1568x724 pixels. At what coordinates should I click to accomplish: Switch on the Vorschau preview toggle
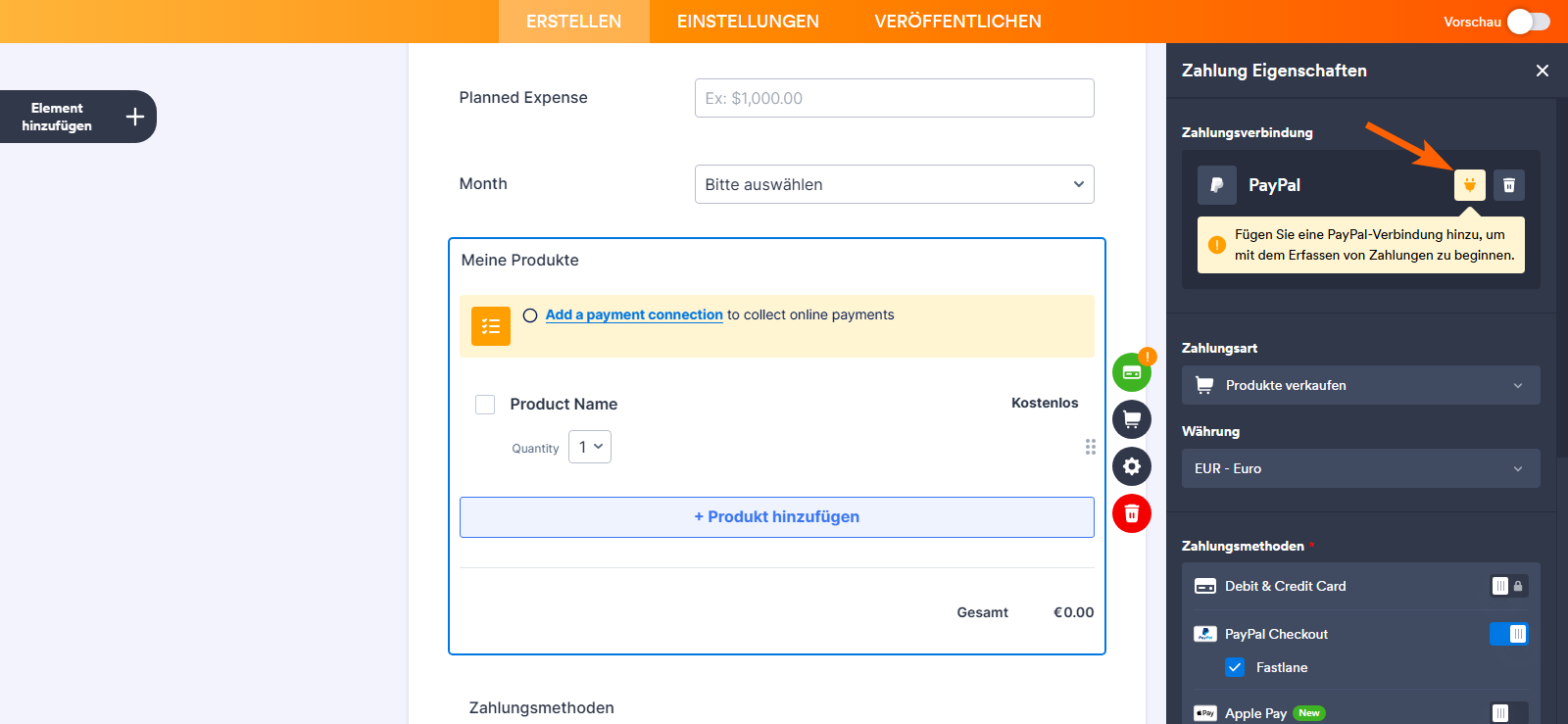(x=1528, y=21)
